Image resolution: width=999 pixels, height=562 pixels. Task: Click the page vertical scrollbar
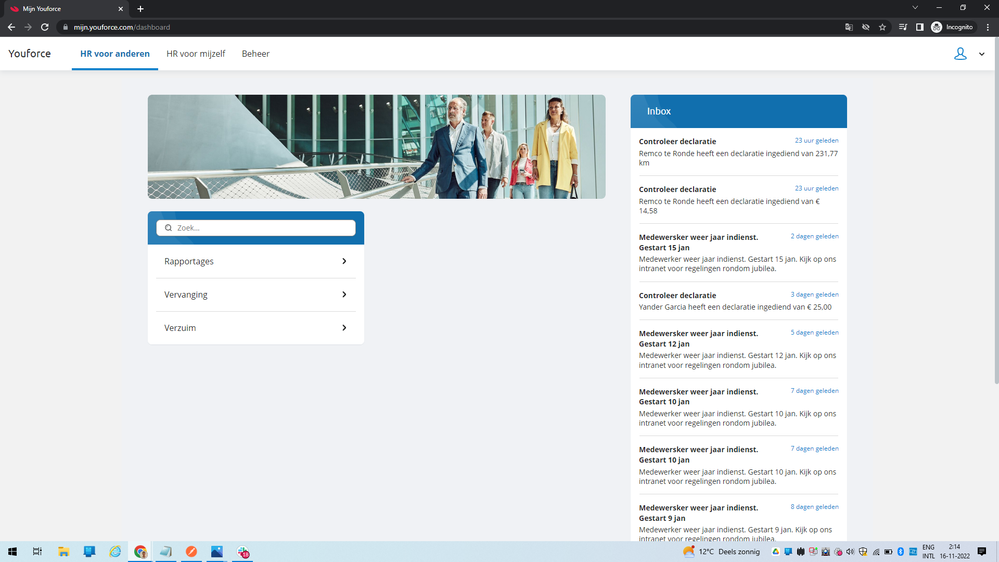996,210
